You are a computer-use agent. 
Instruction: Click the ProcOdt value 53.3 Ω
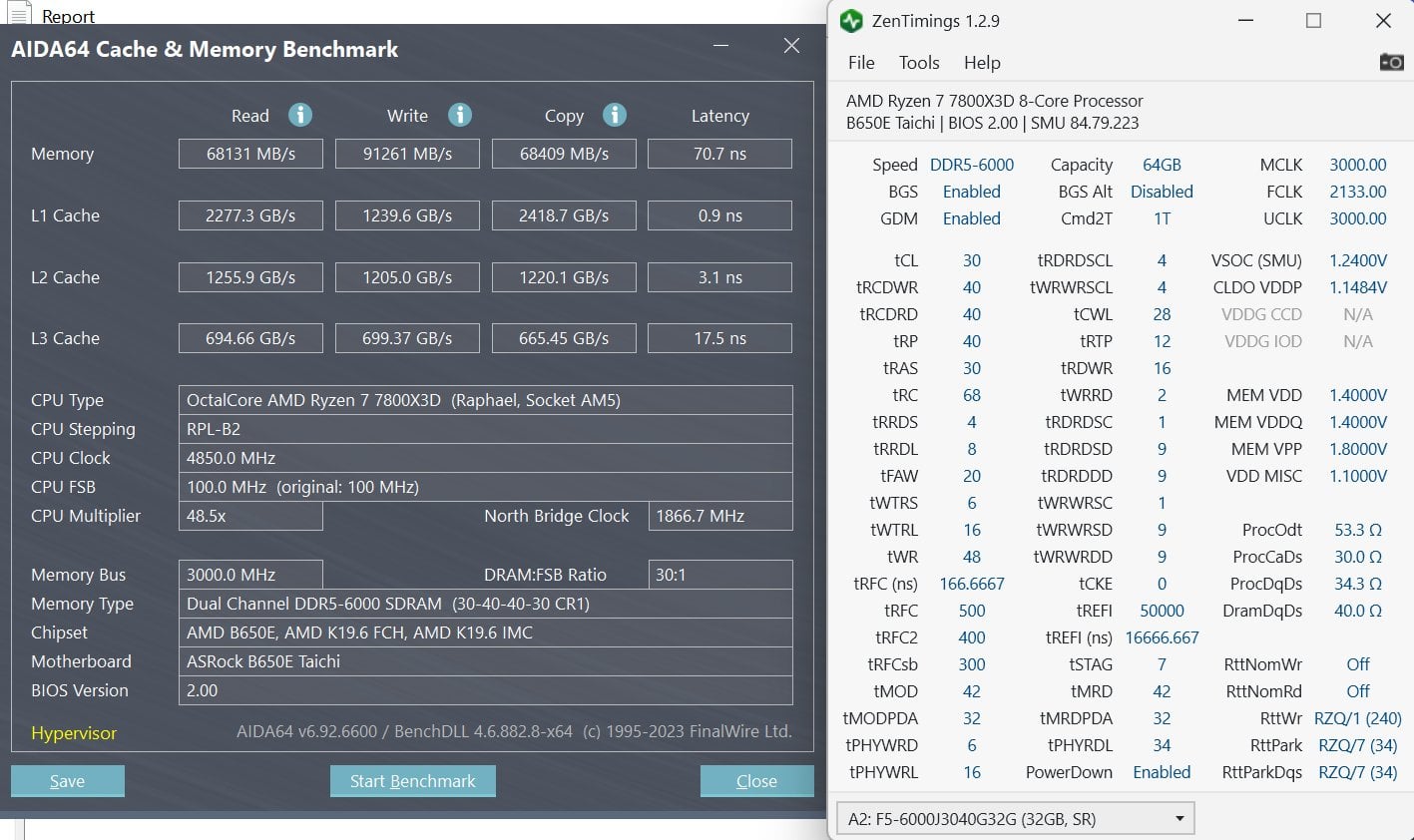(1358, 530)
